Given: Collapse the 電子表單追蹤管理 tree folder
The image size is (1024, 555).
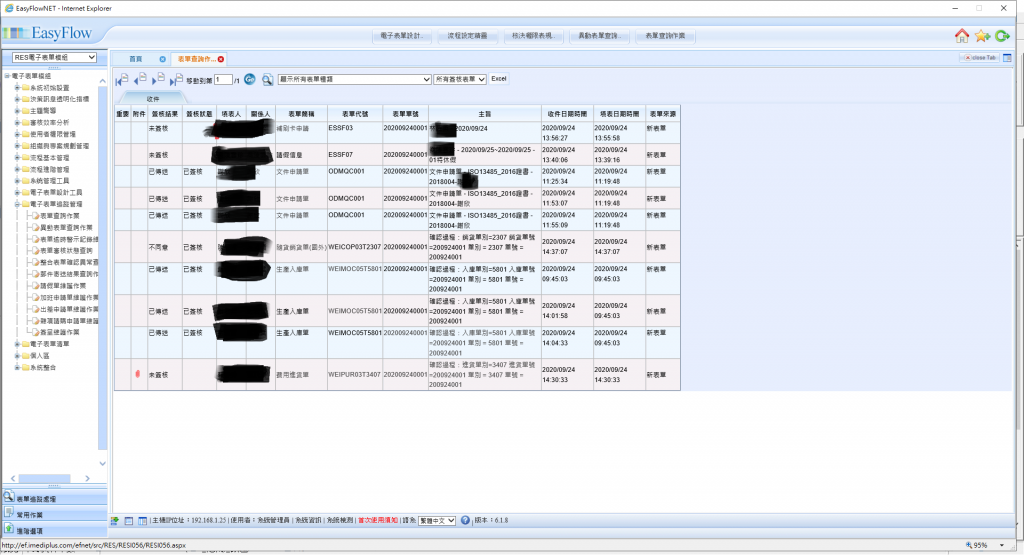Looking at the screenshot, I should [17, 204].
